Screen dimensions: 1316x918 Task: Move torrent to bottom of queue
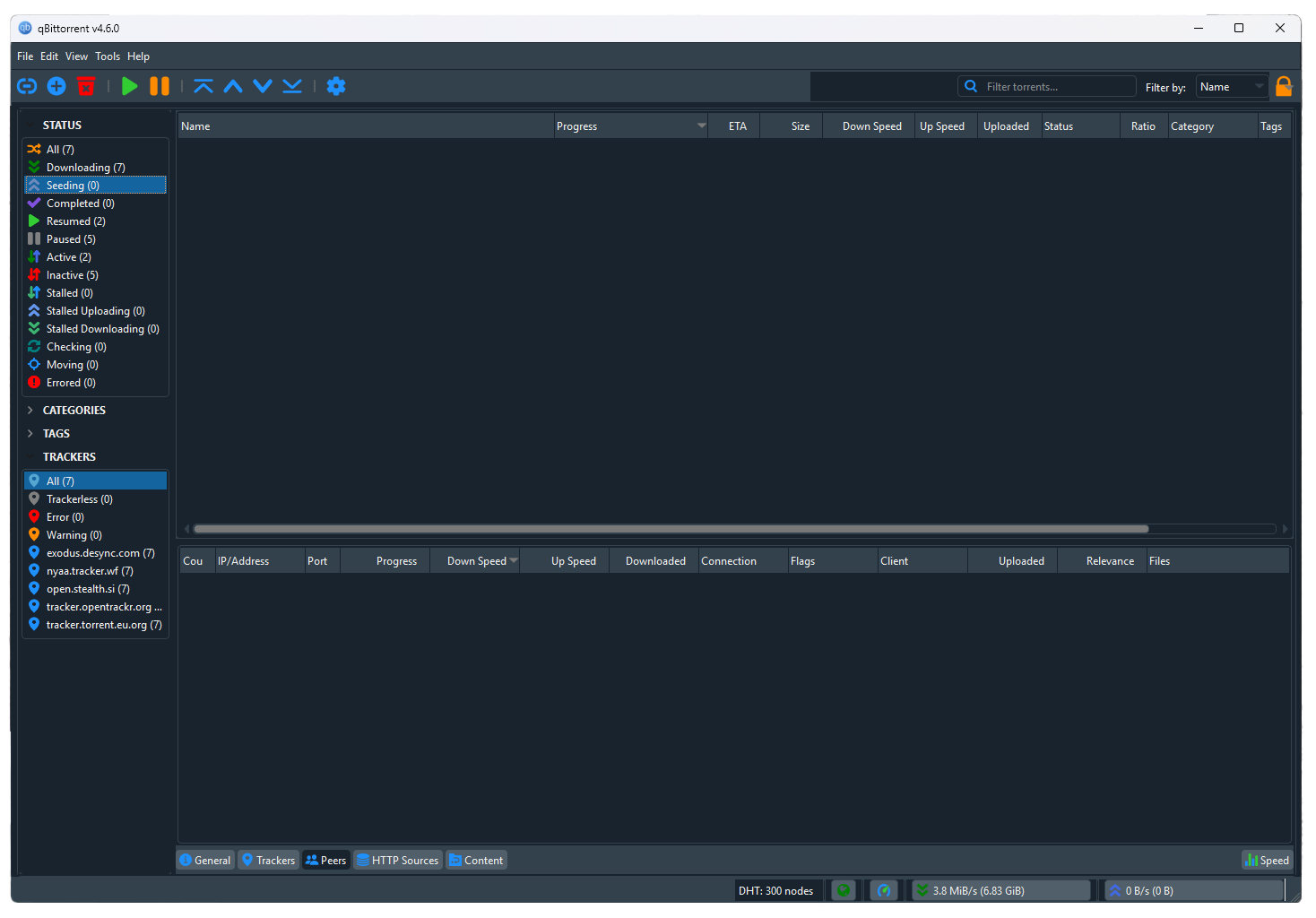pyautogui.click(x=292, y=86)
